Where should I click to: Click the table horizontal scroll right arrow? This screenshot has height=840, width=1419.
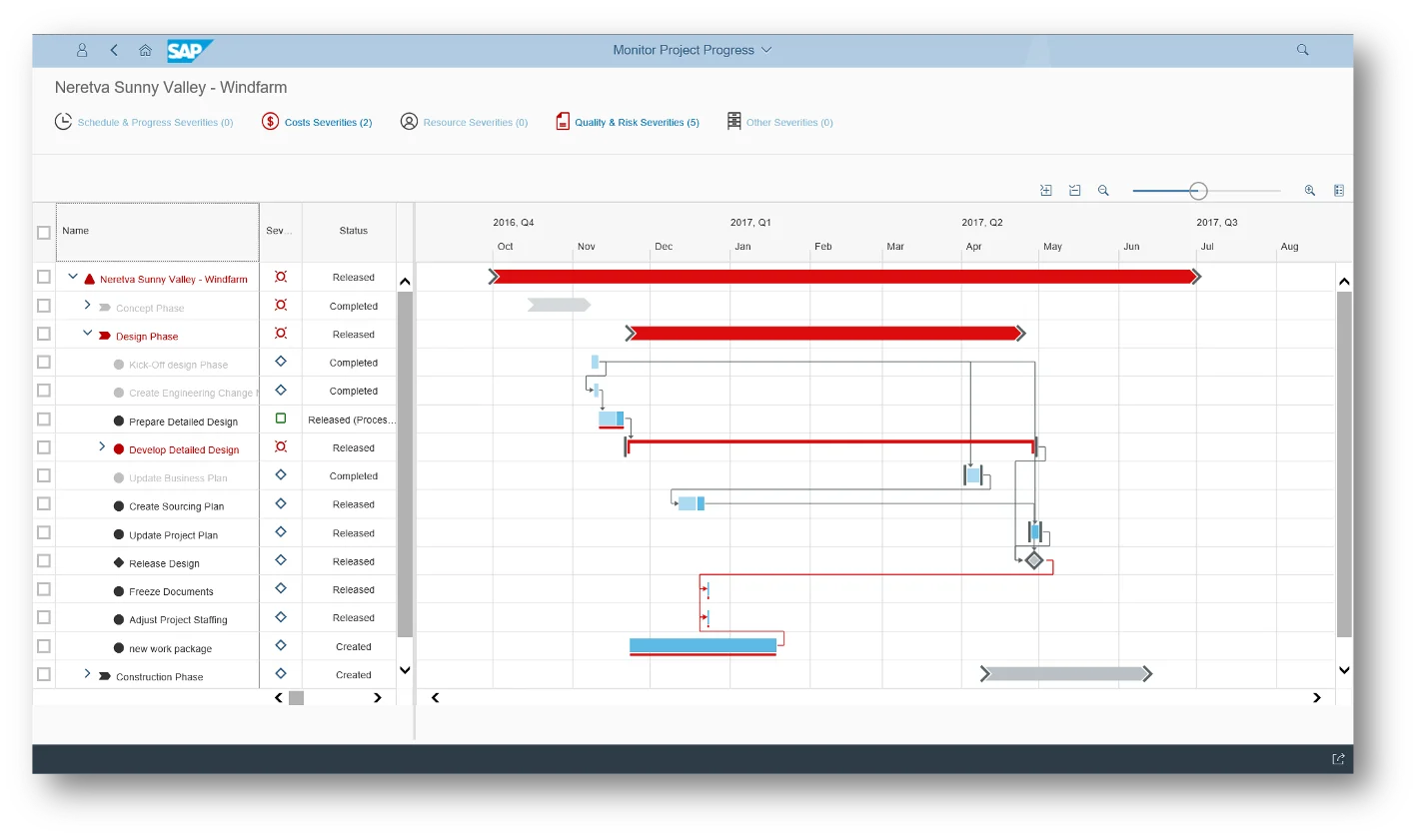(377, 698)
